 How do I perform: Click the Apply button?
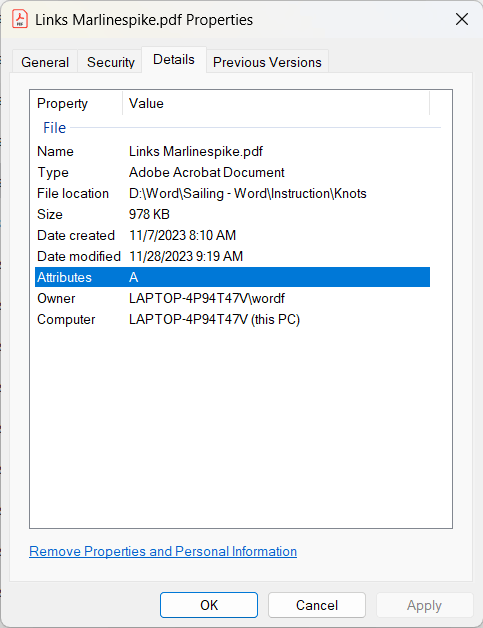pos(425,605)
